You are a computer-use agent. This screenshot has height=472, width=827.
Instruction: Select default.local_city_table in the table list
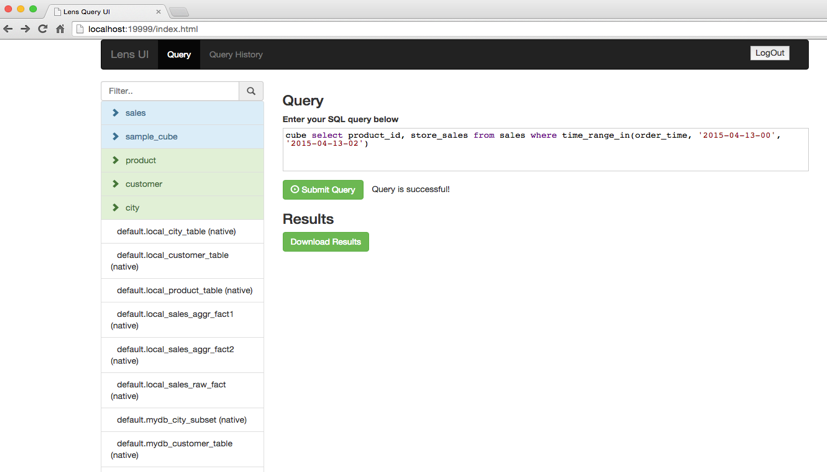click(x=176, y=232)
